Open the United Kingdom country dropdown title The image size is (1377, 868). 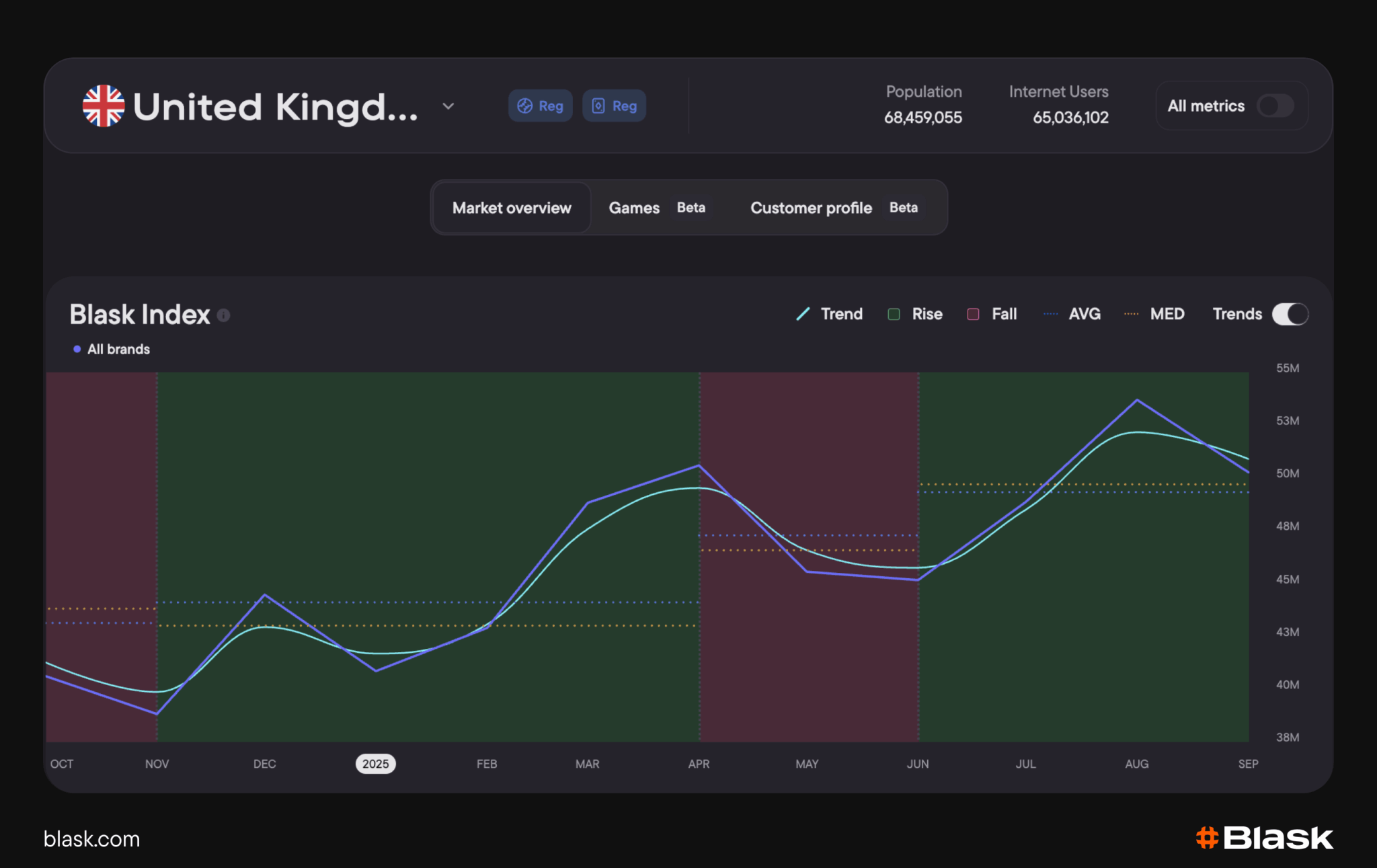click(x=276, y=106)
